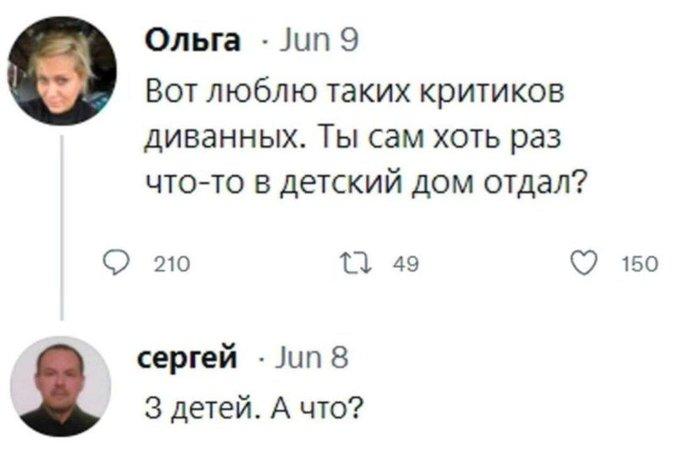Retweet Ольга's tweet using the arrows icon
Screen dimensions: 680x453
(x=369, y=263)
